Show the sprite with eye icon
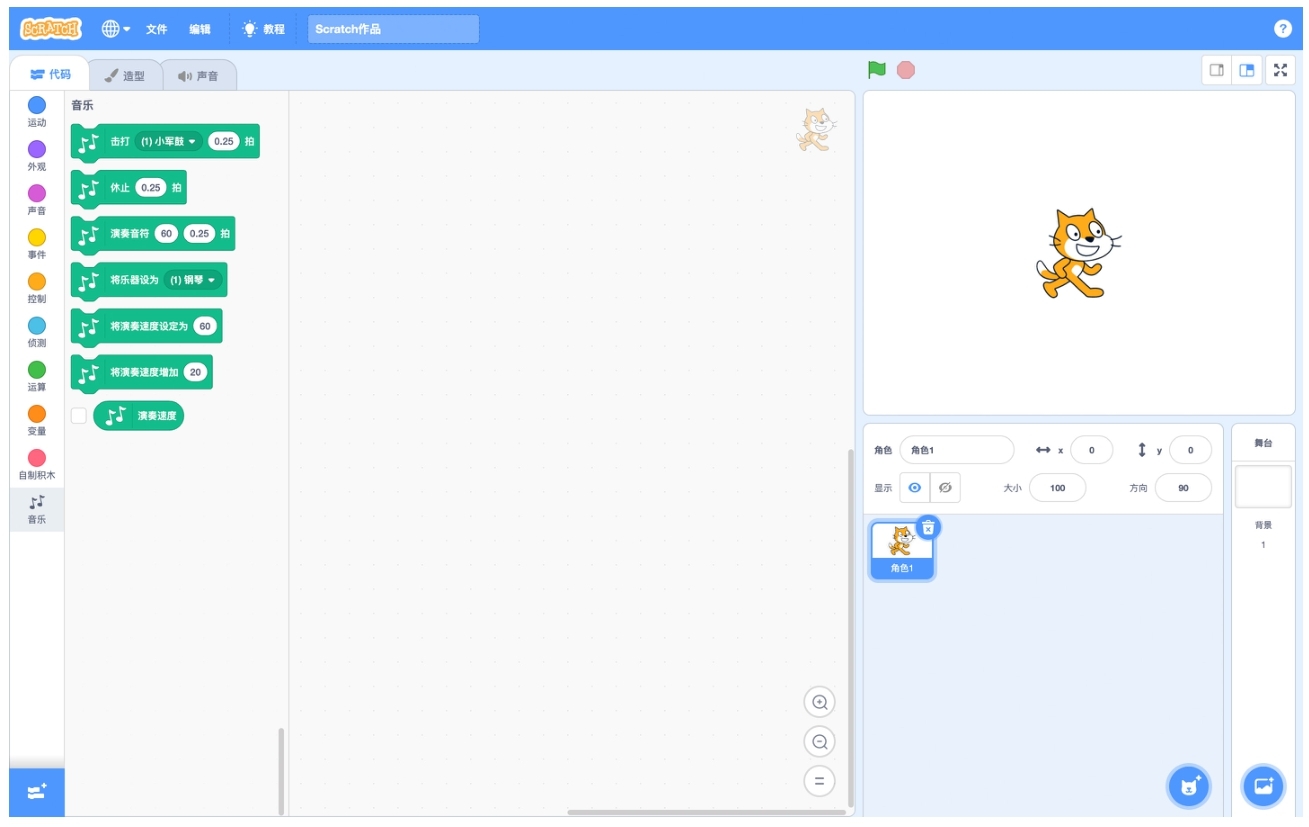Screen dimensions: 1309x827 tap(914, 488)
